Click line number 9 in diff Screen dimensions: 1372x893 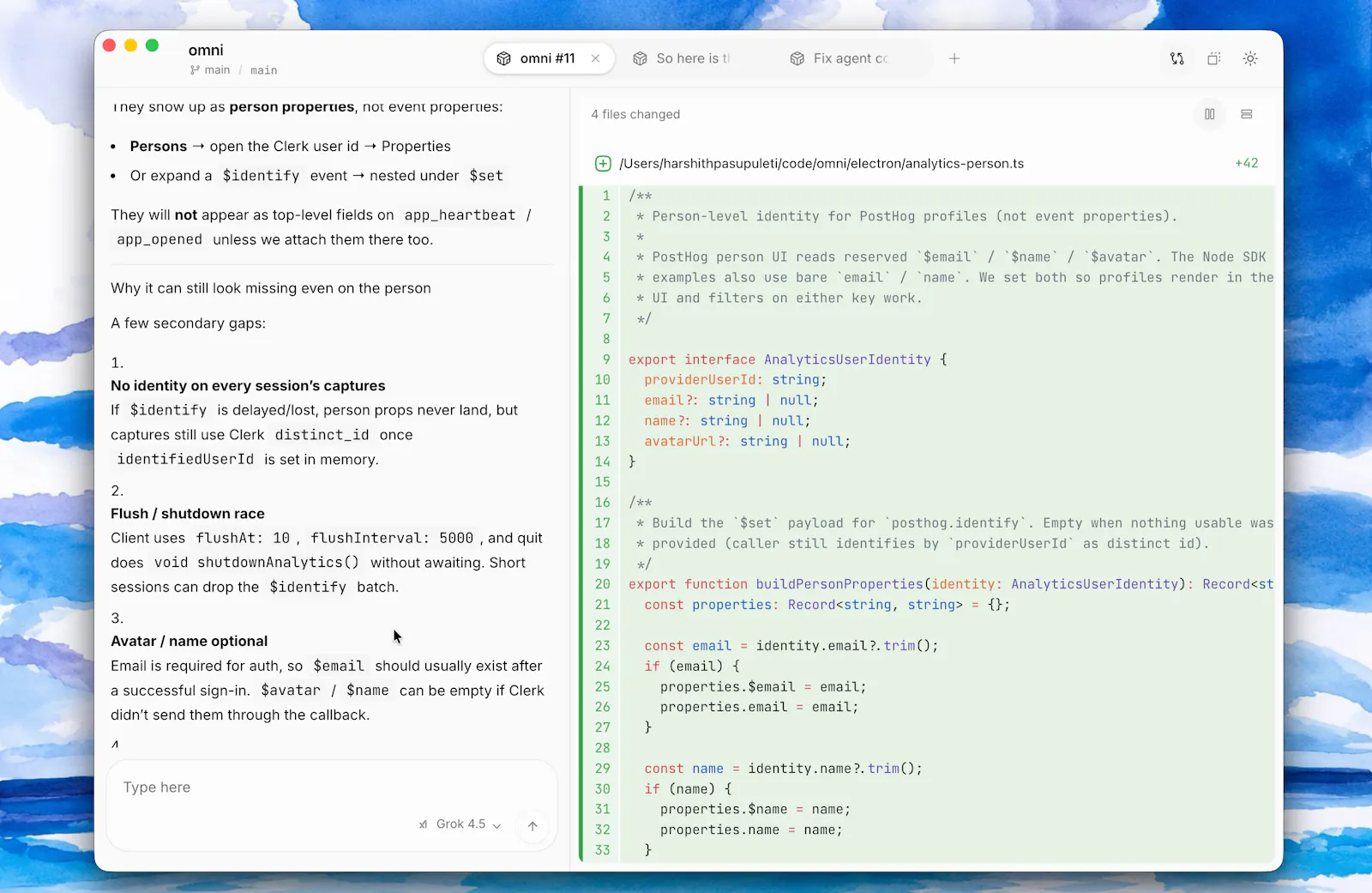pos(606,359)
